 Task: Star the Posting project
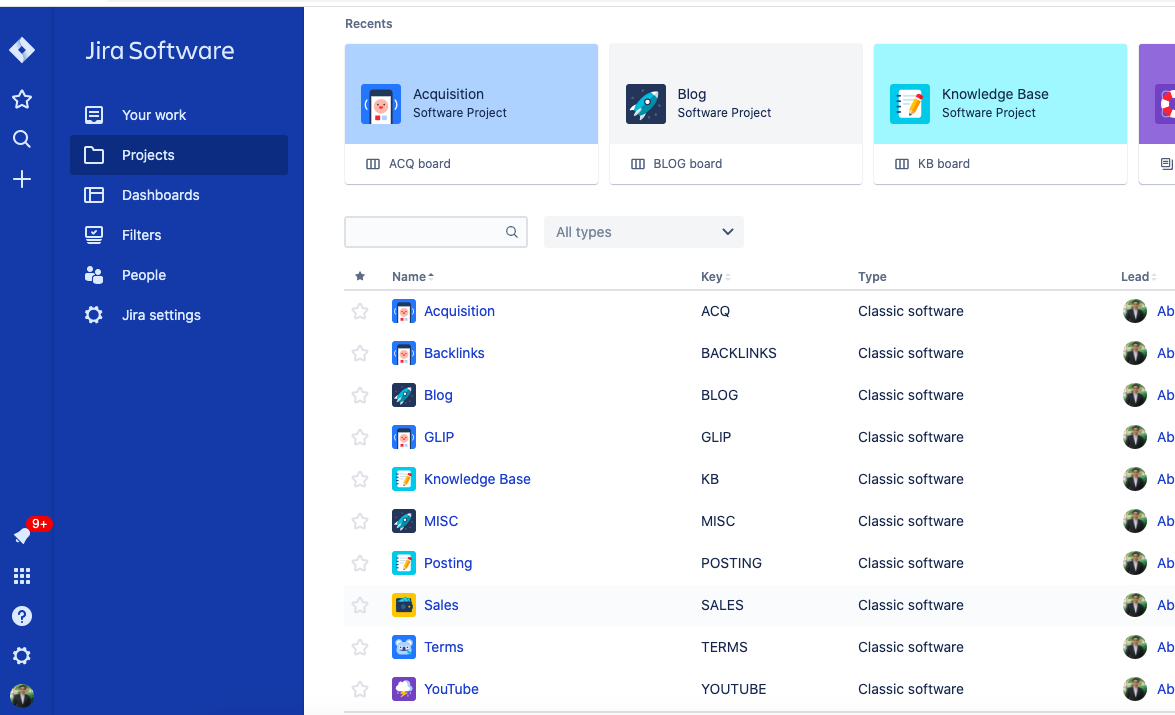coord(360,563)
